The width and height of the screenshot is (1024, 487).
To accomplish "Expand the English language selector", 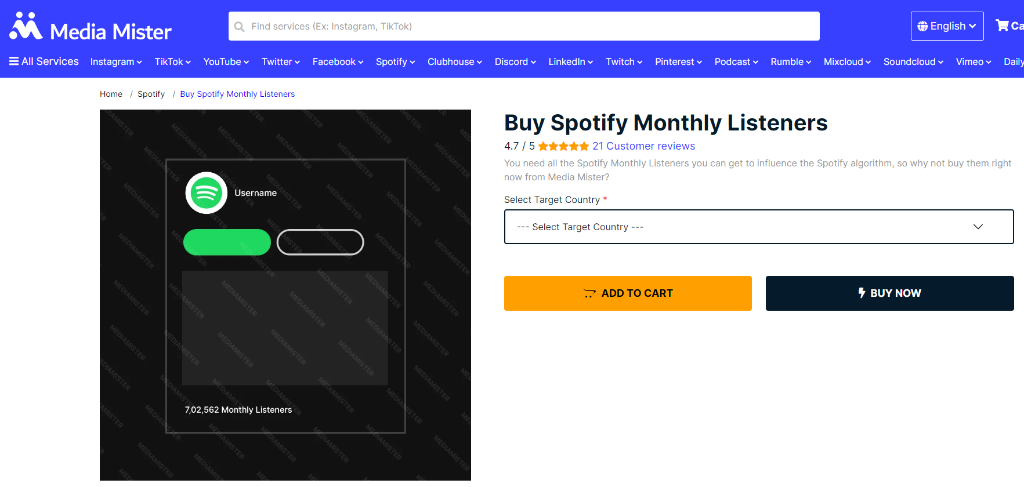I will pos(947,26).
